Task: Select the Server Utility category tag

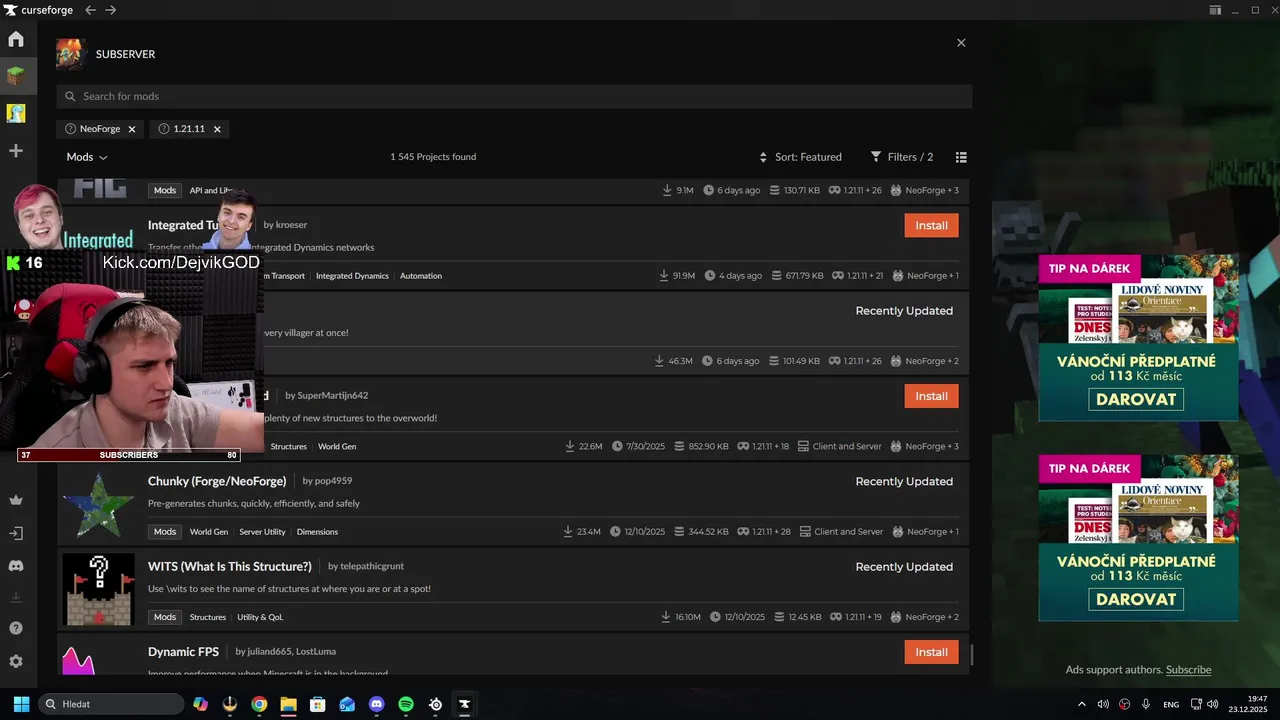Action: coord(262,532)
